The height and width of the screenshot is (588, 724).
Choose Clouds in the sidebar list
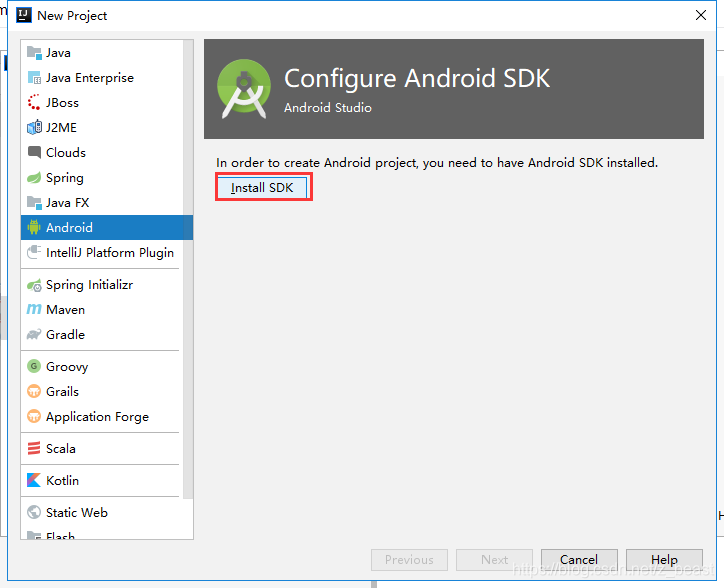(x=102, y=152)
